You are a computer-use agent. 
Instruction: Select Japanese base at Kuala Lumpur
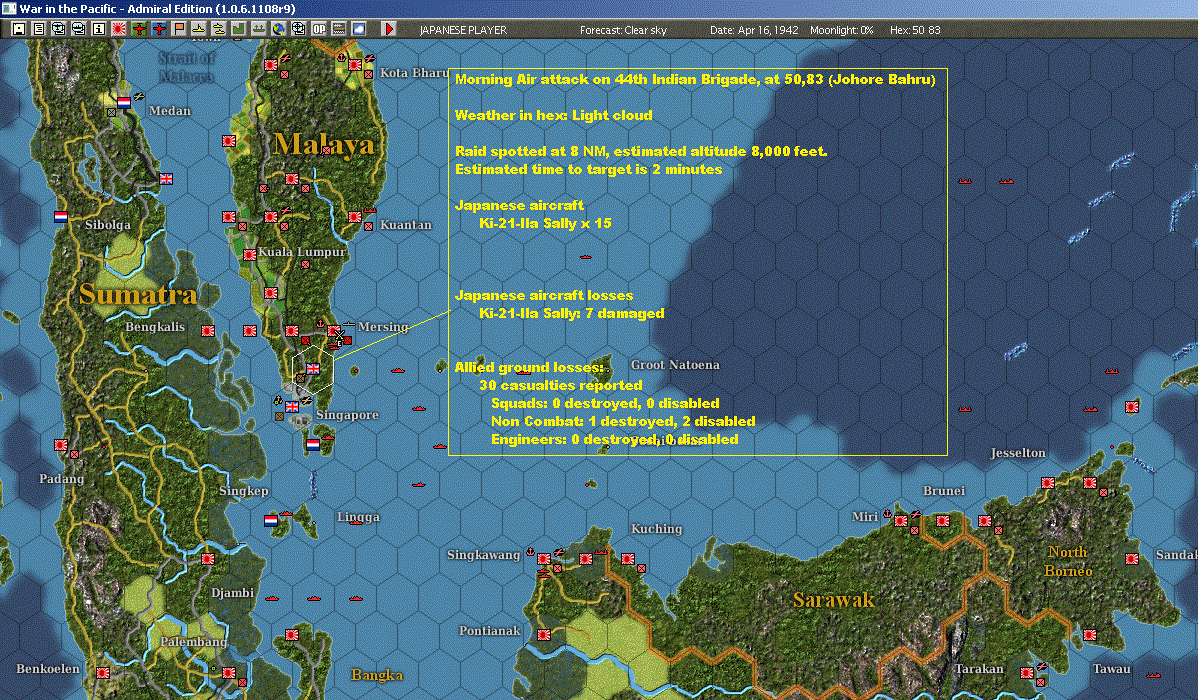pyautogui.click(x=250, y=254)
